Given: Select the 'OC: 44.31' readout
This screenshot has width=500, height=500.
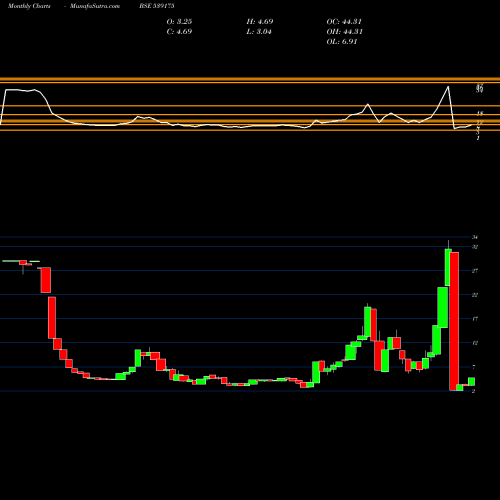Looking at the screenshot, I should point(344,22).
